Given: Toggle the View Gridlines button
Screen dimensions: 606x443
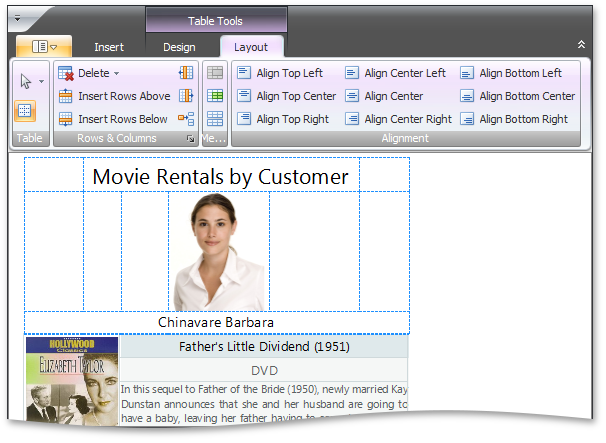Looking at the screenshot, I should 26,111.
